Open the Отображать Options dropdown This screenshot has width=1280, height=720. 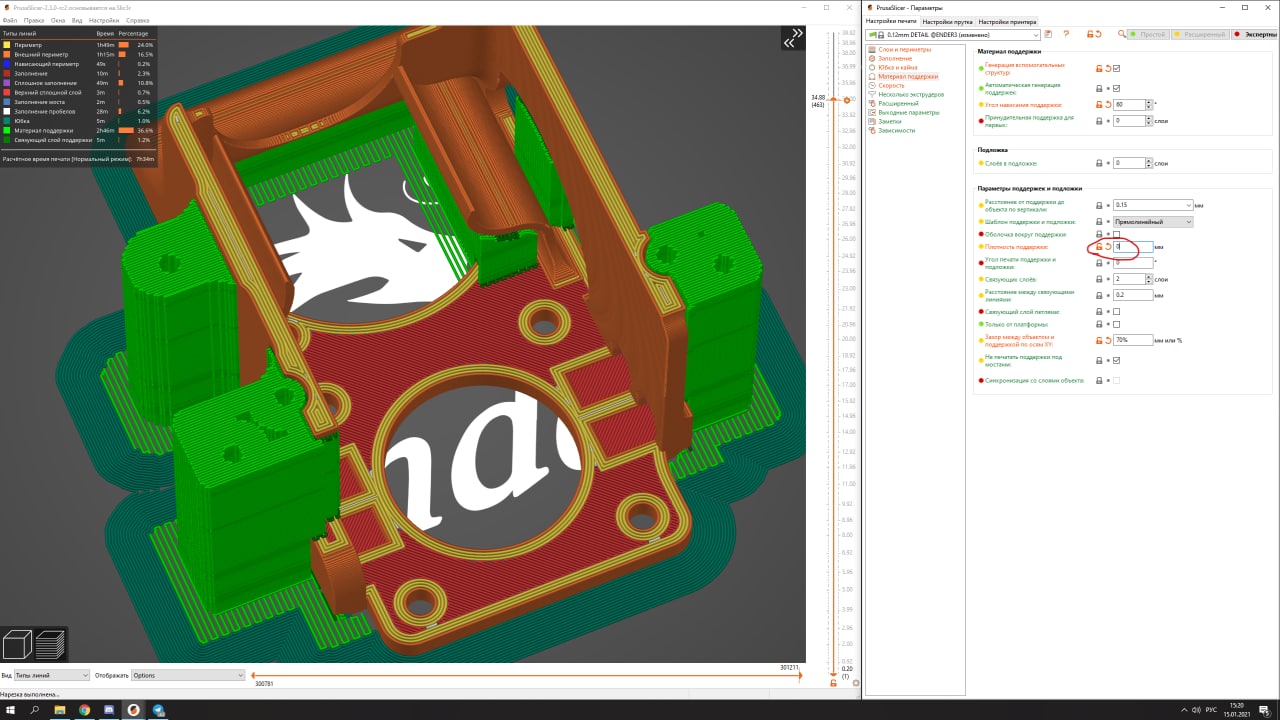(187, 675)
